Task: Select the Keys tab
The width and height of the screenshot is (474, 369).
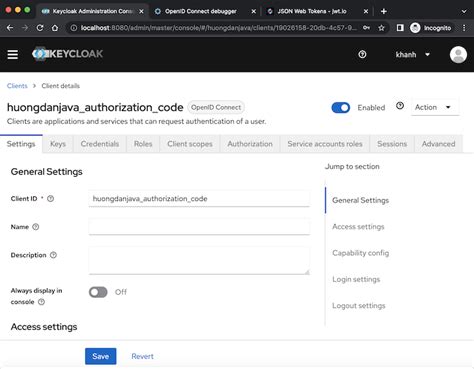Action: click(x=58, y=144)
